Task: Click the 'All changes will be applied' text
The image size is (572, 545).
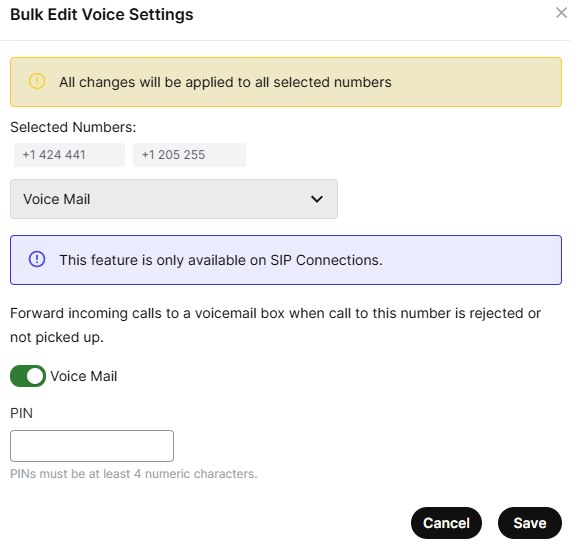Action: [x=225, y=82]
